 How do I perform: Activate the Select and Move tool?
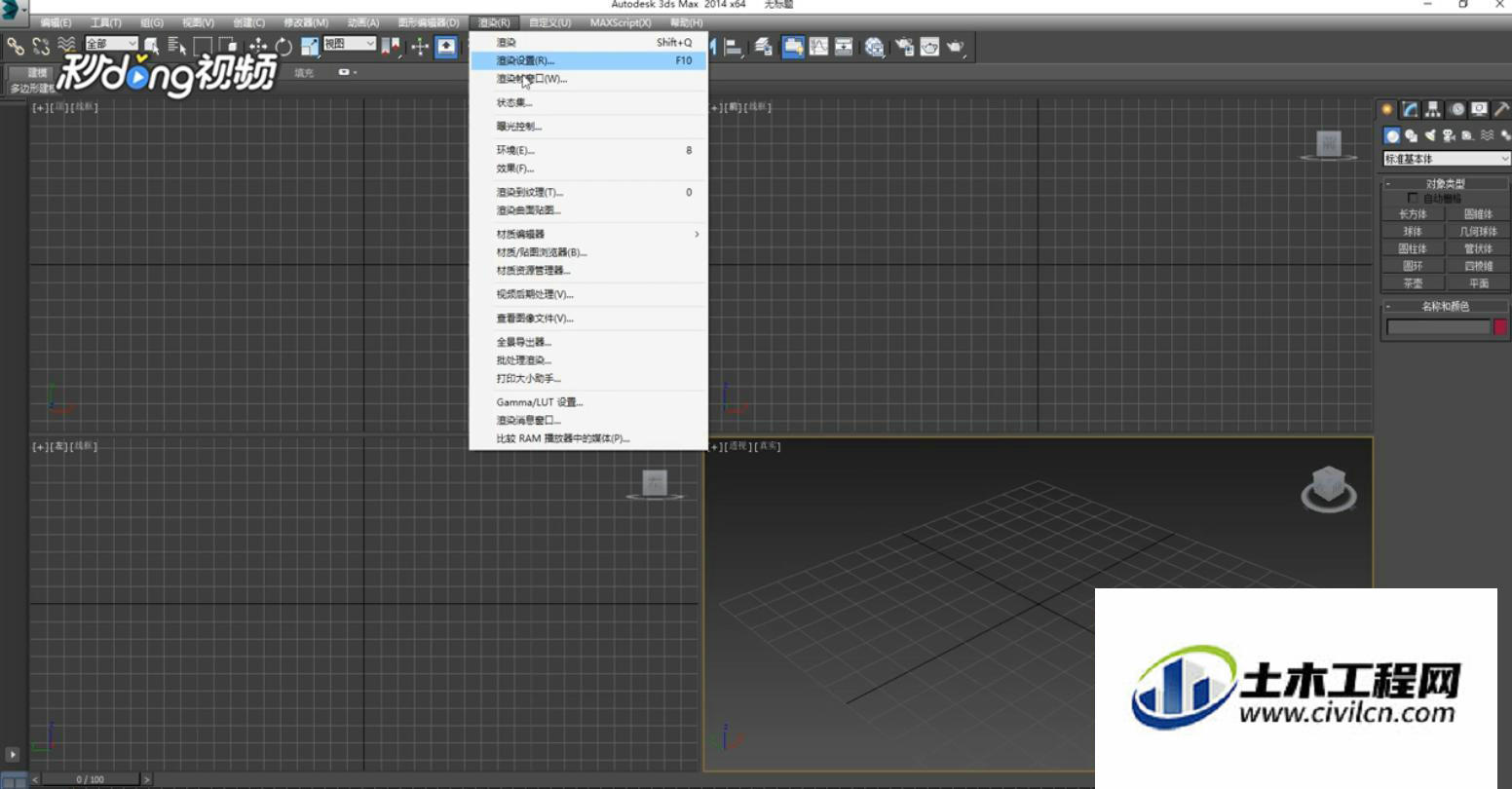click(x=257, y=45)
